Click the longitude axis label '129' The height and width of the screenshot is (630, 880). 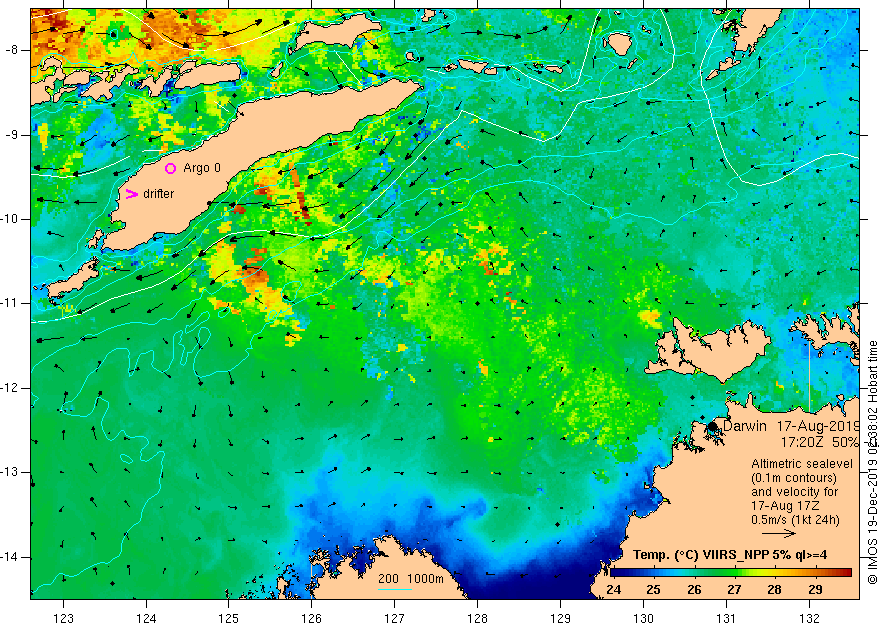560,618
